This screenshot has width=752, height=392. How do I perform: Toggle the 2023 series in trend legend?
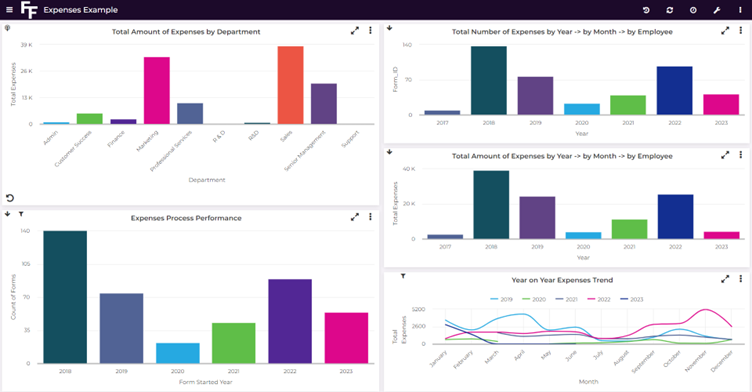point(632,299)
